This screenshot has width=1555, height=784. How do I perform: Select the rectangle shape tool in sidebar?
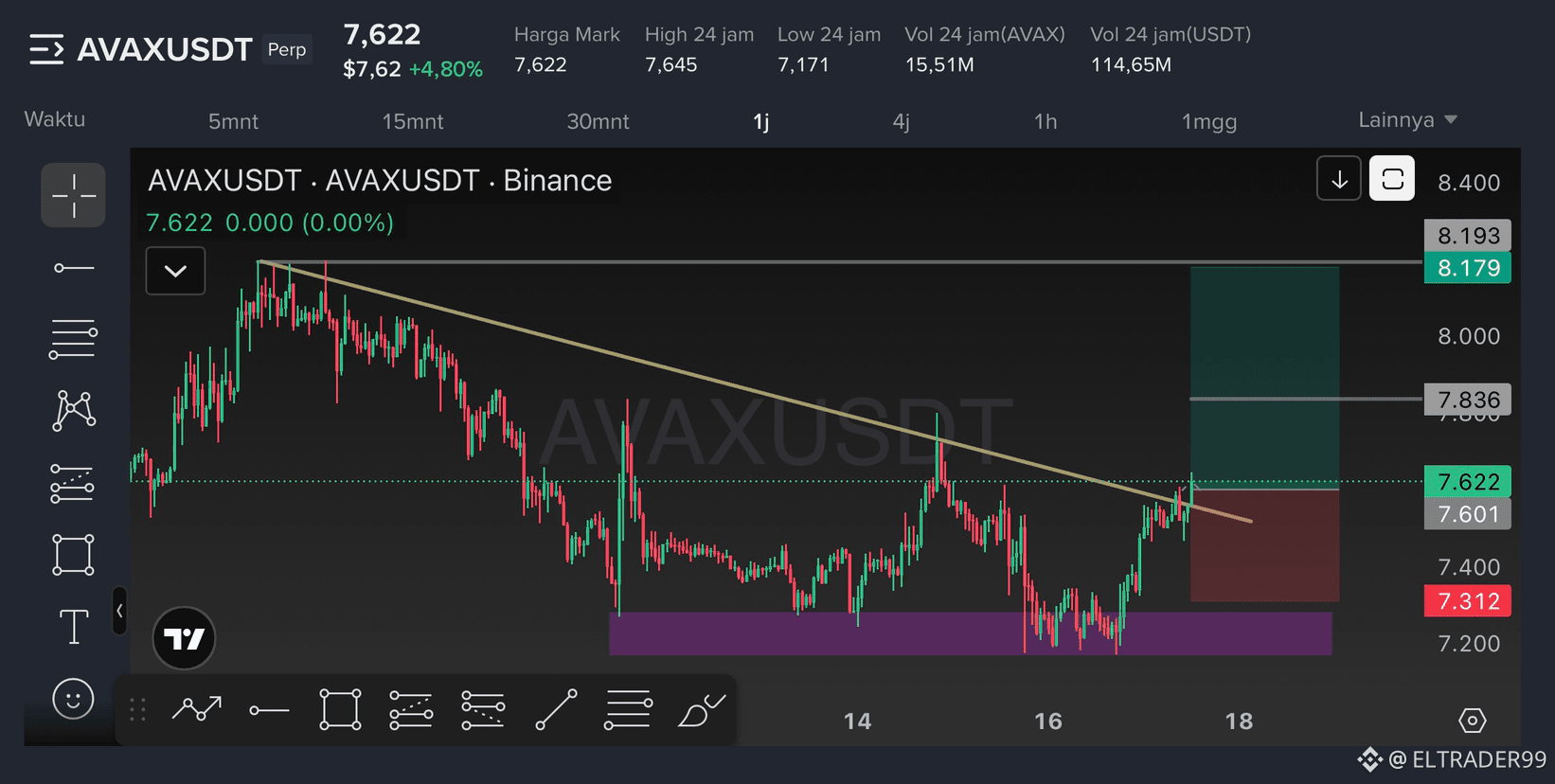(73, 554)
